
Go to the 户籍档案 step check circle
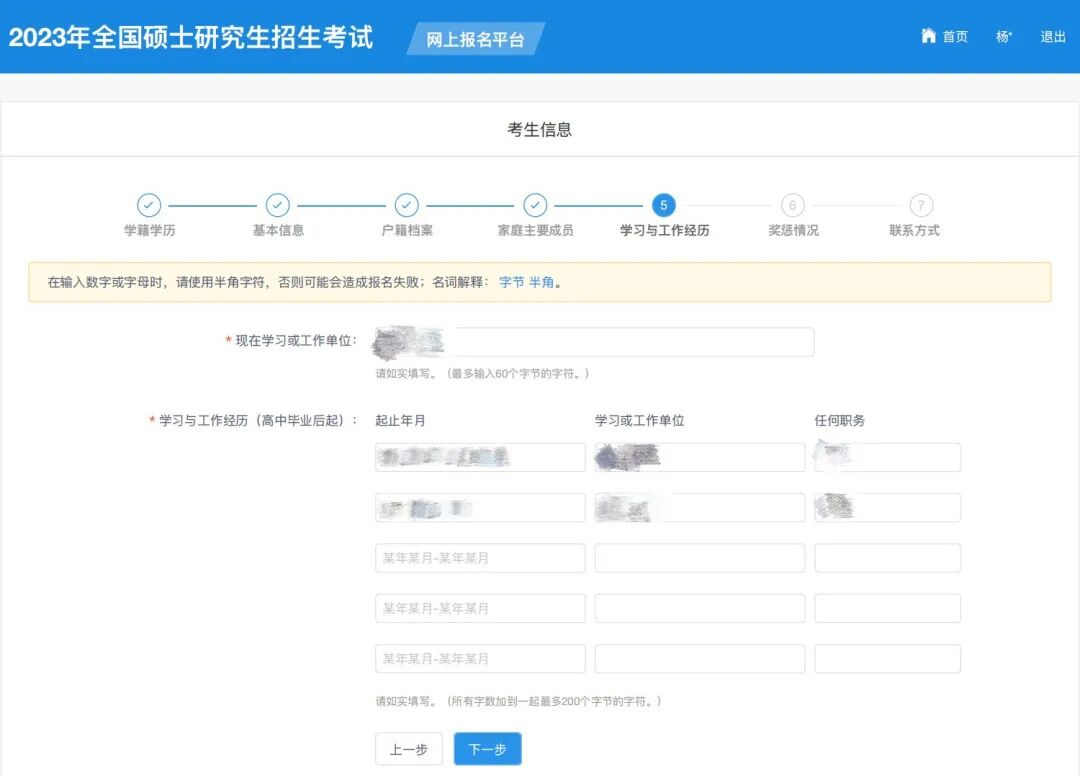click(406, 205)
